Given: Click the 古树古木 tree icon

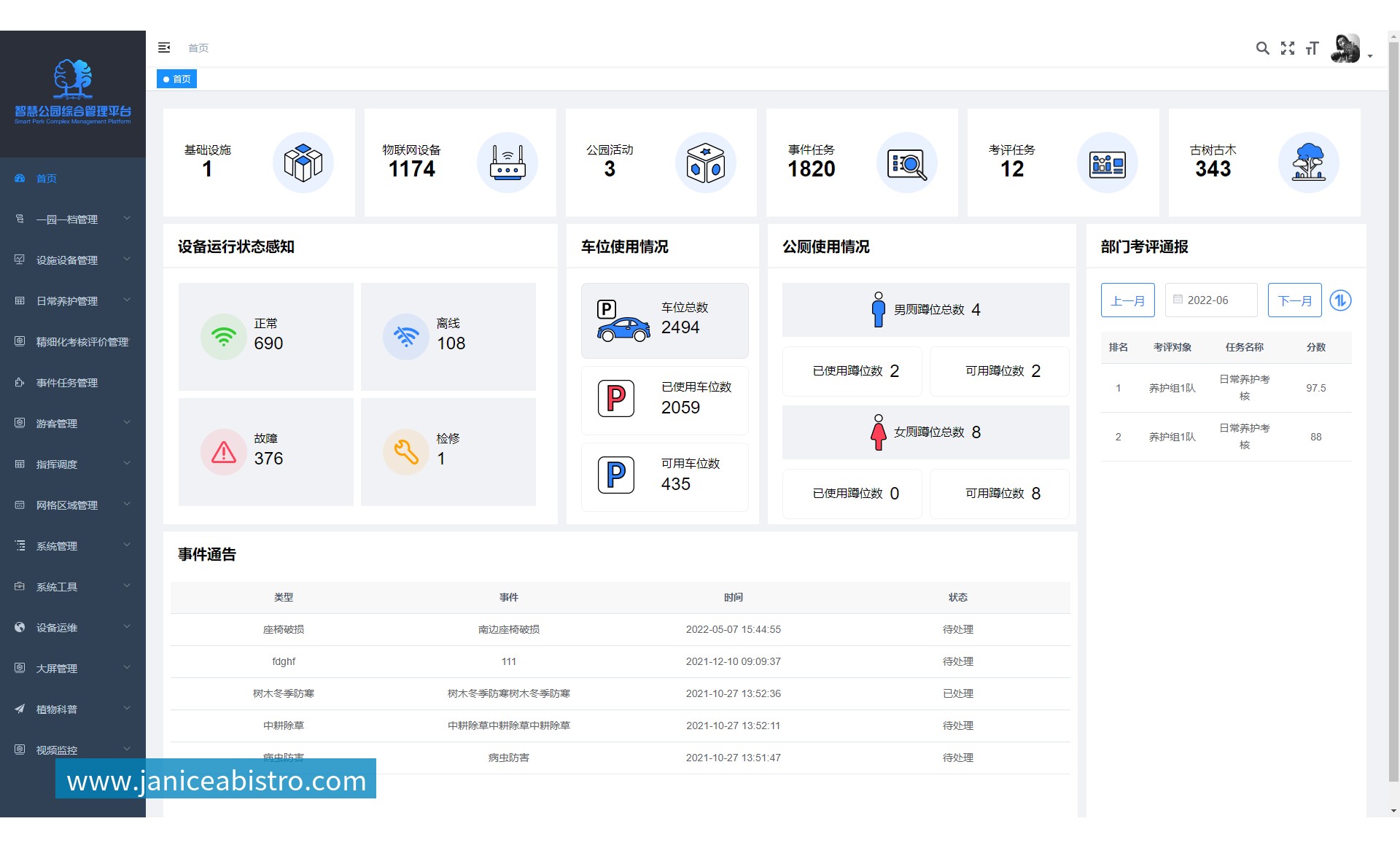Looking at the screenshot, I should point(1309,163).
